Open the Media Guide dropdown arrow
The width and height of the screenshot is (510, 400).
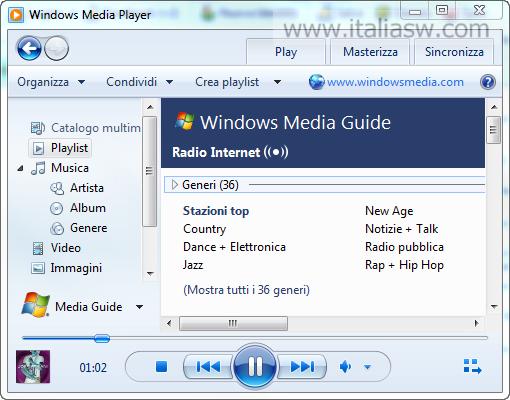point(140,307)
